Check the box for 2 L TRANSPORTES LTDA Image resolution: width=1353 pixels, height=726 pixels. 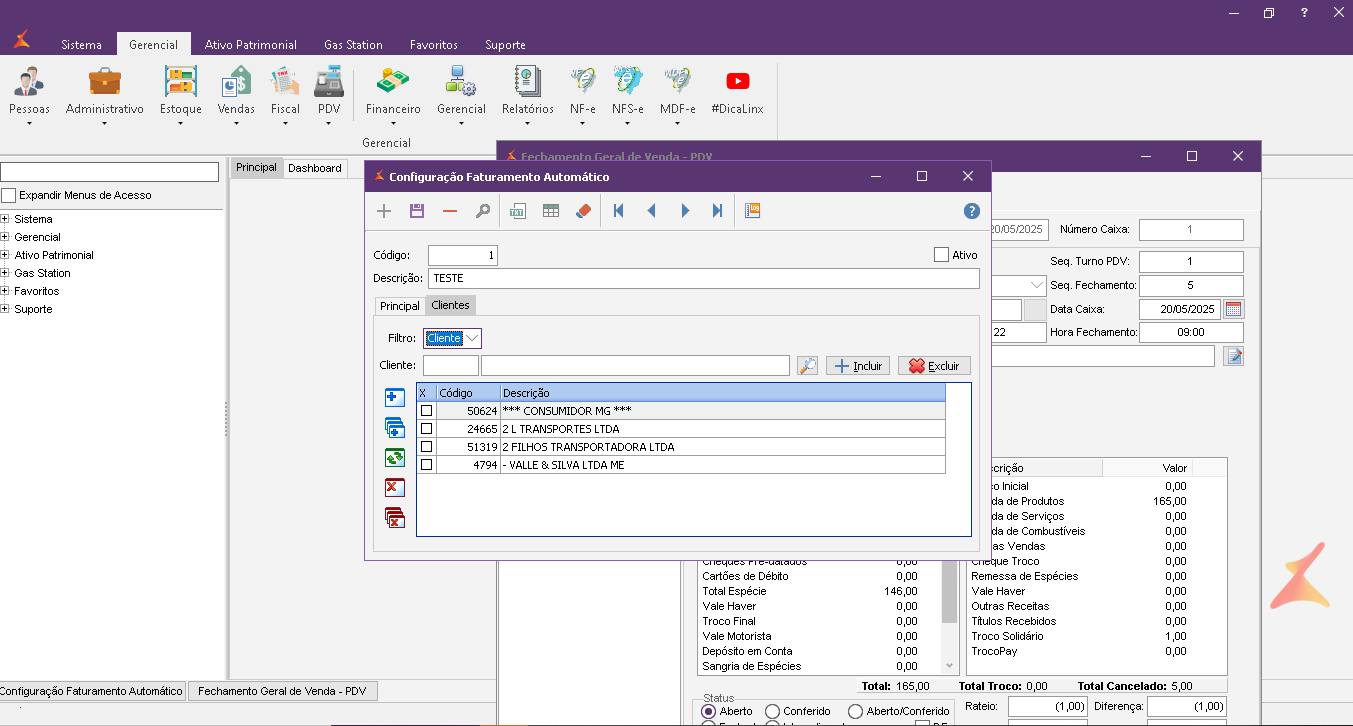(x=427, y=429)
